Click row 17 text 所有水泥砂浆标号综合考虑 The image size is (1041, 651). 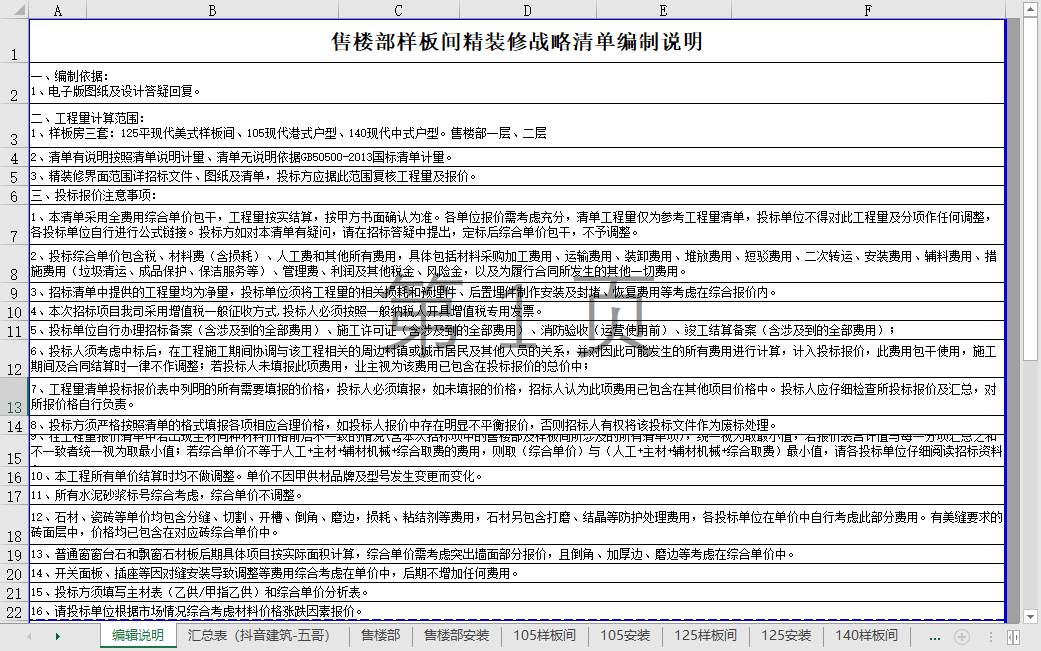pos(167,495)
